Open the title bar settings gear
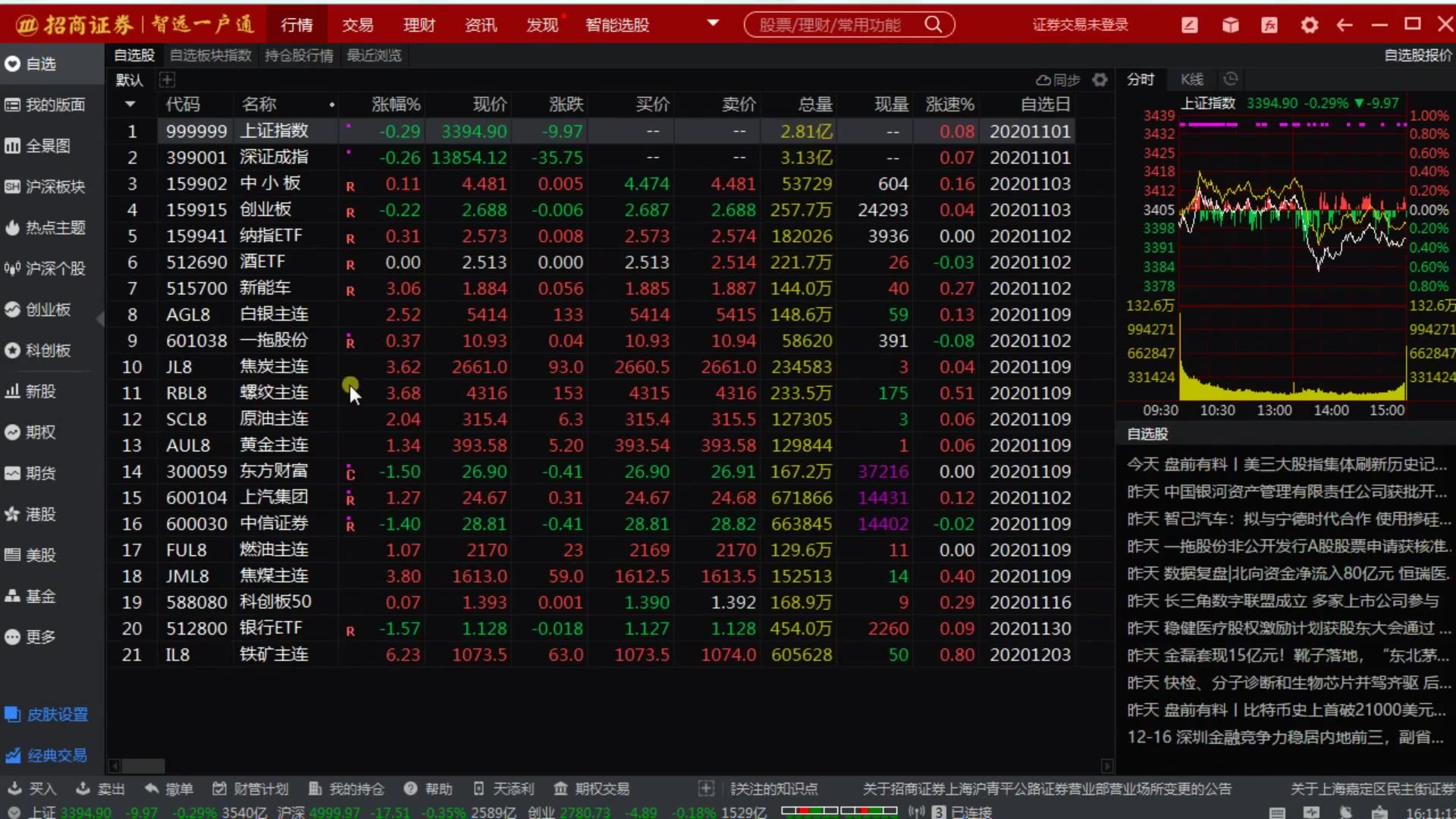Image resolution: width=1456 pixels, height=819 pixels. (1309, 25)
